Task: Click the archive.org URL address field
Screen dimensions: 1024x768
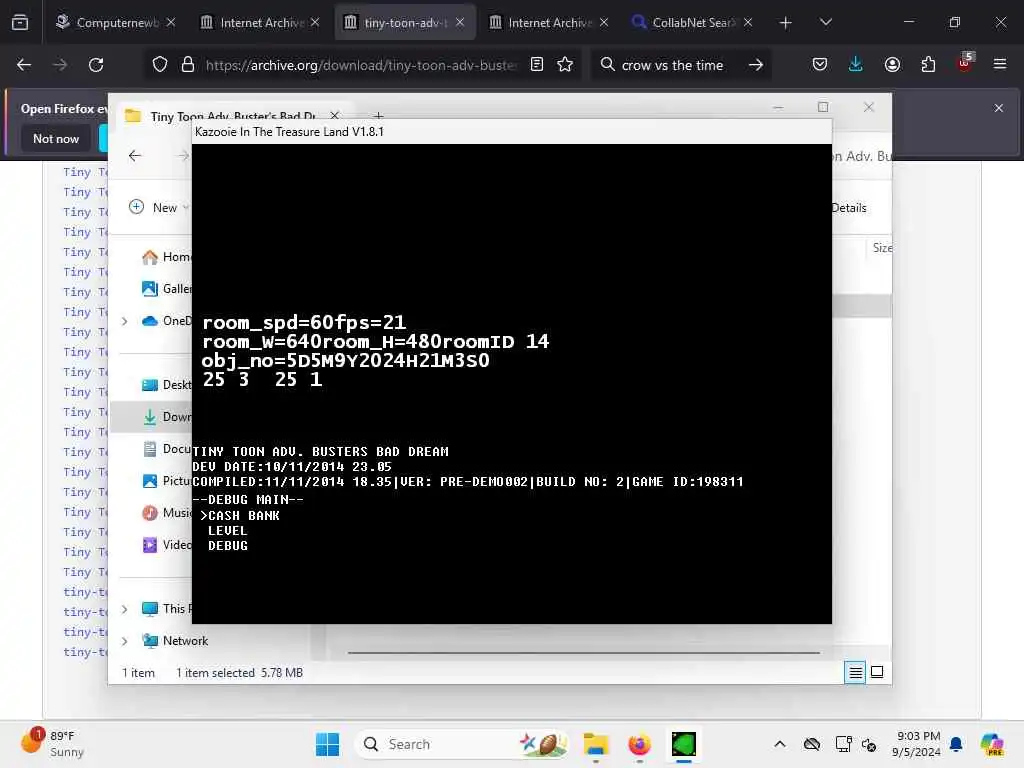Action: click(360, 65)
